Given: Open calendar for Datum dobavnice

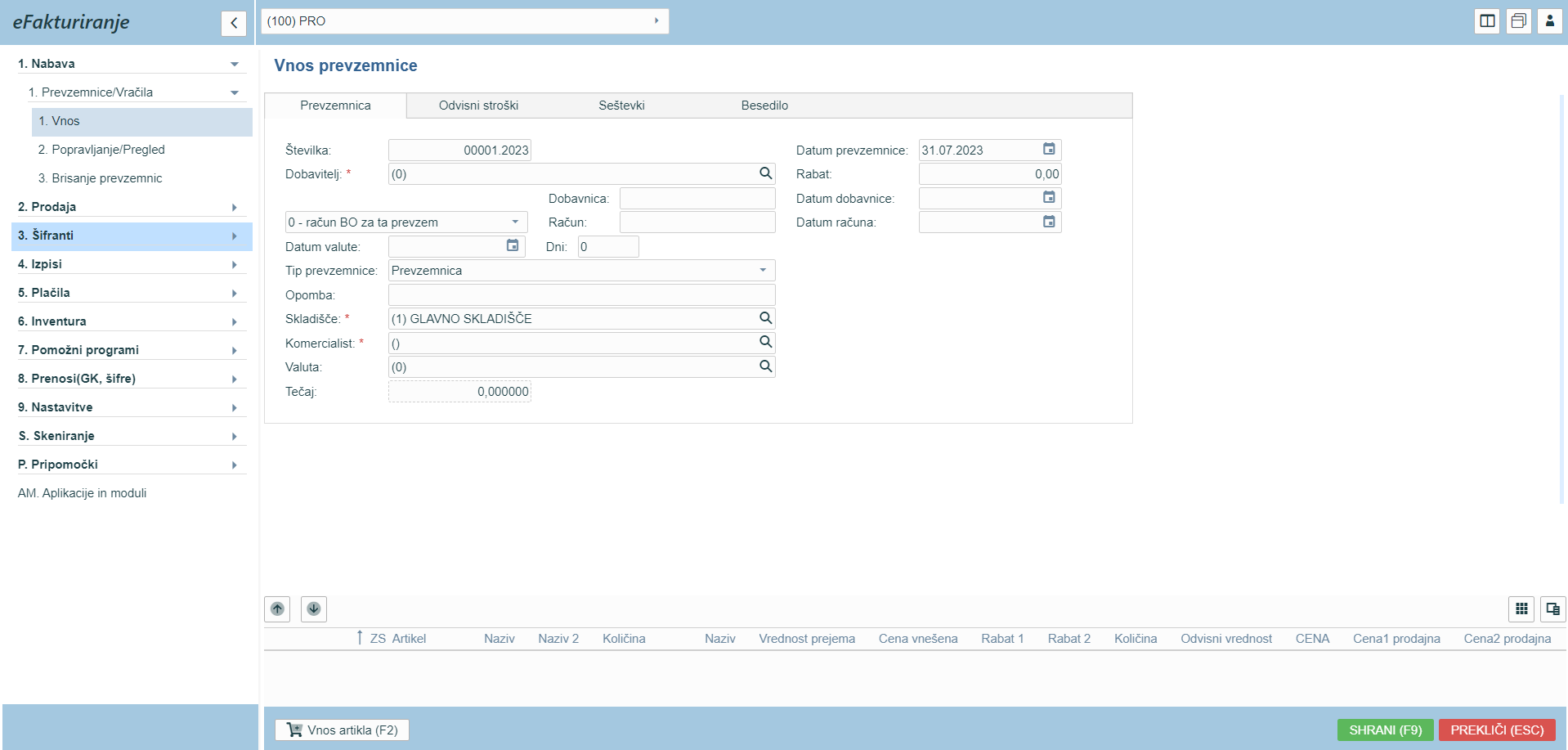Looking at the screenshot, I should [x=1049, y=197].
